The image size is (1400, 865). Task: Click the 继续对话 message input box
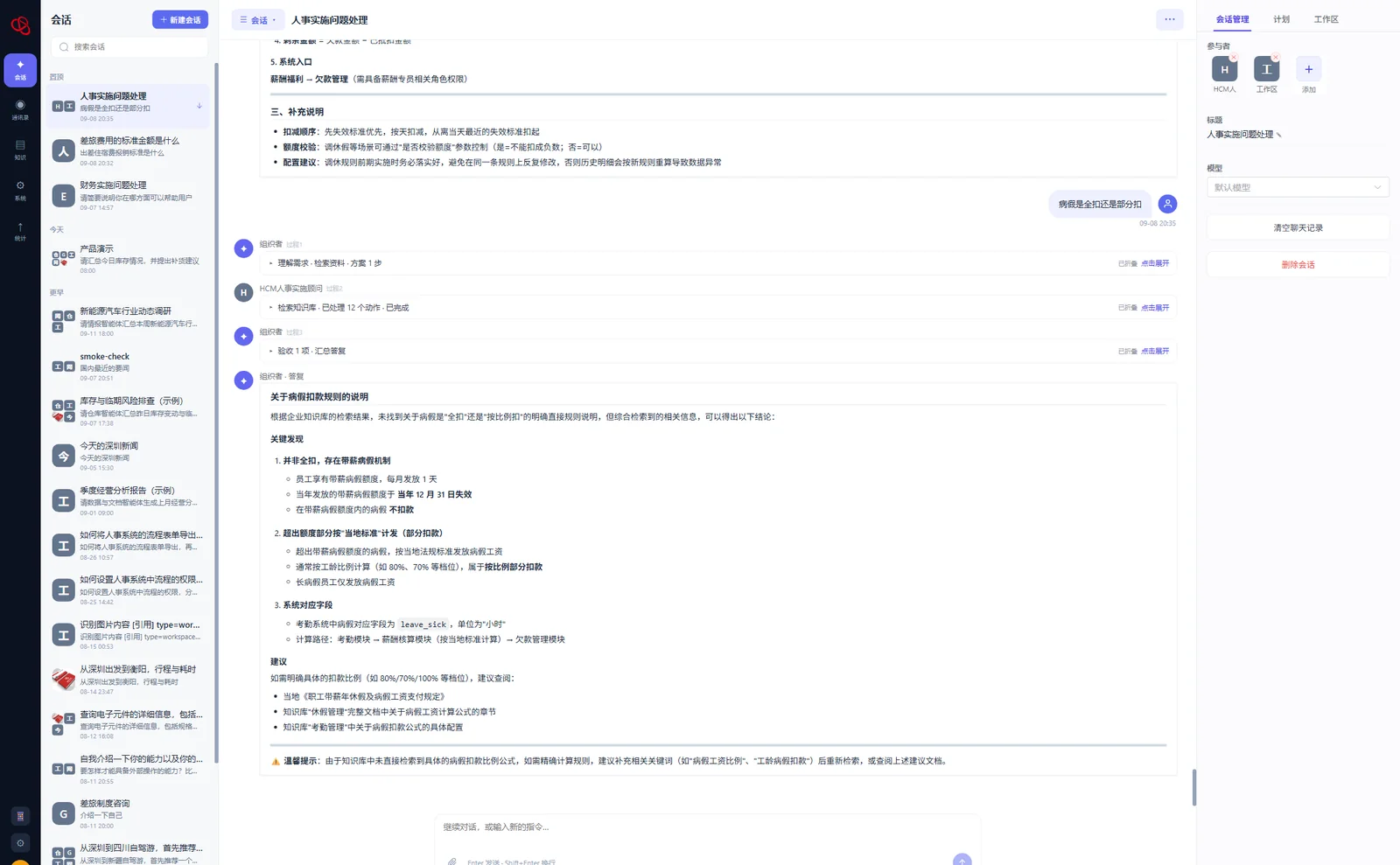(707, 827)
